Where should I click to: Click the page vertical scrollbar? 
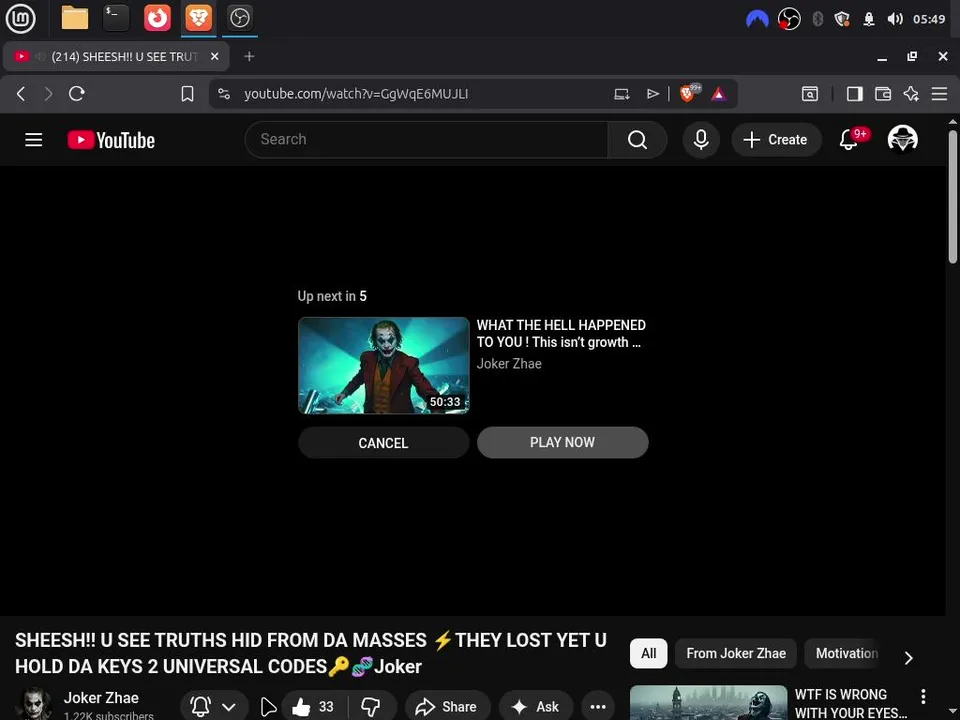(953, 196)
